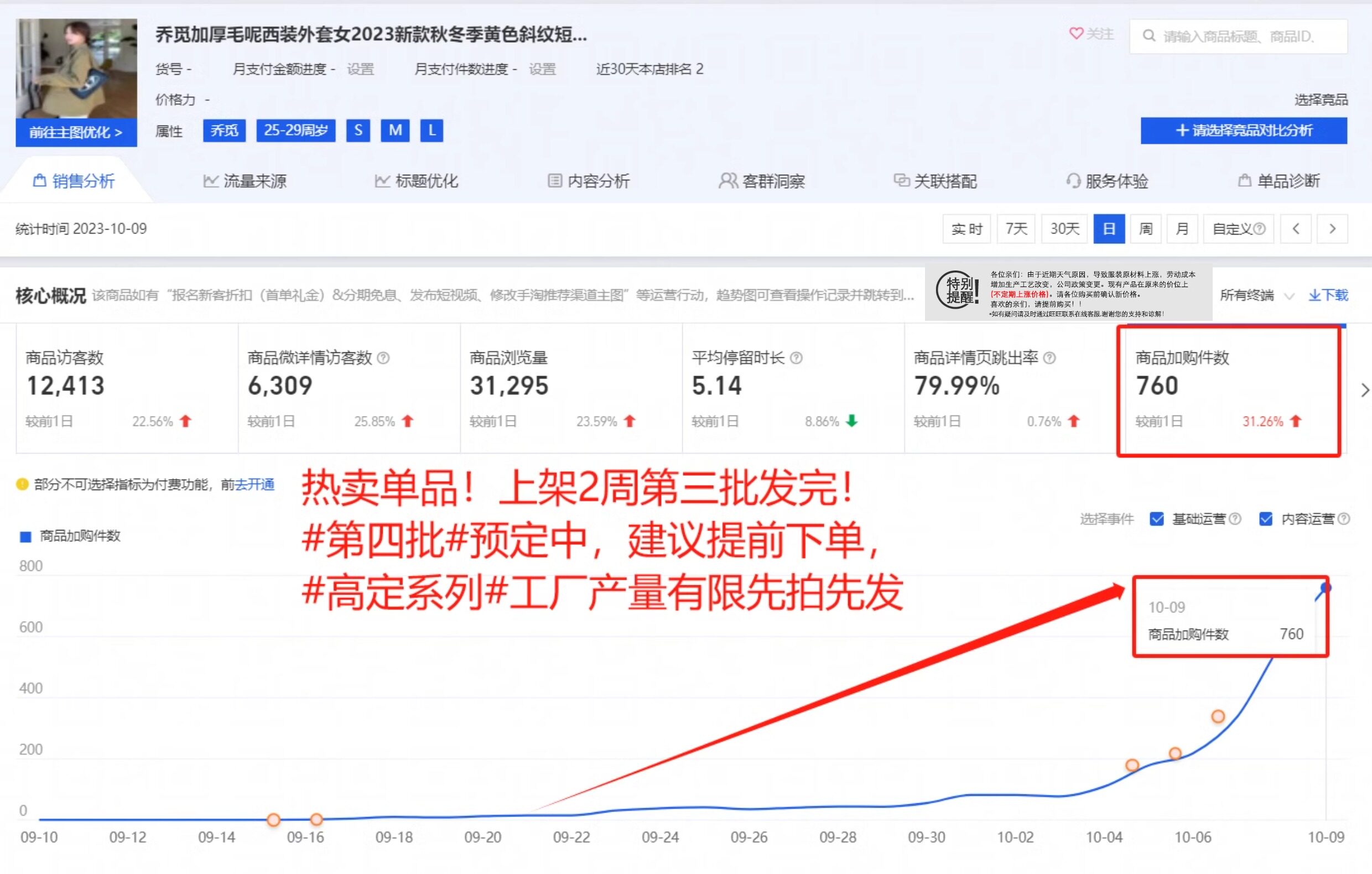The height and width of the screenshot is (874, 1372).
Task: Click the 去开通 link
Action: (x=254, y=484)
